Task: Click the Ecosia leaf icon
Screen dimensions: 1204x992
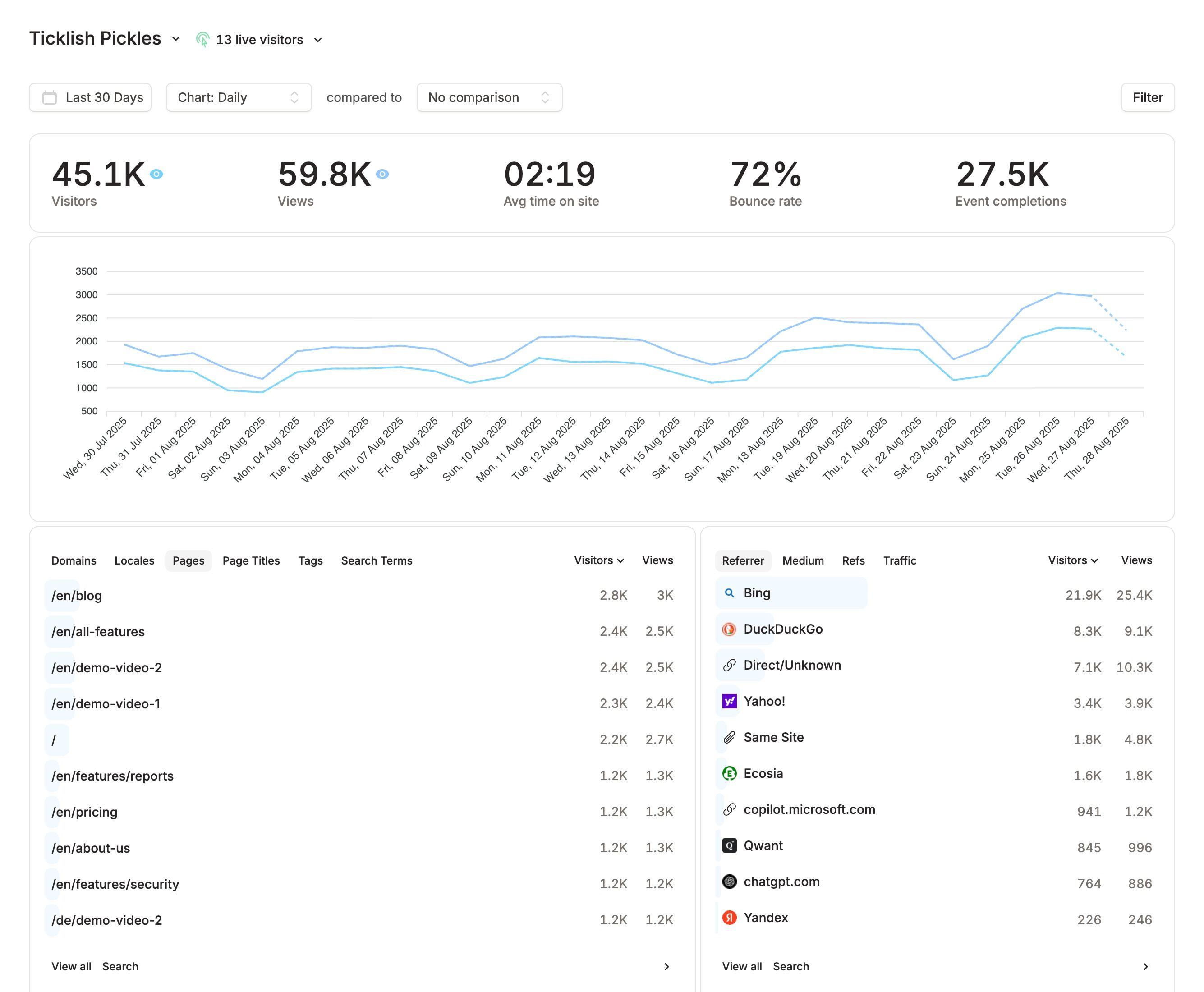Action: [729, 774]
